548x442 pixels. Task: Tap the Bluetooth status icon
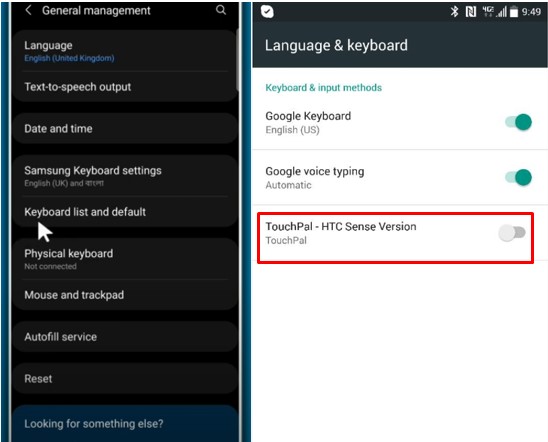tap(454, 12)
